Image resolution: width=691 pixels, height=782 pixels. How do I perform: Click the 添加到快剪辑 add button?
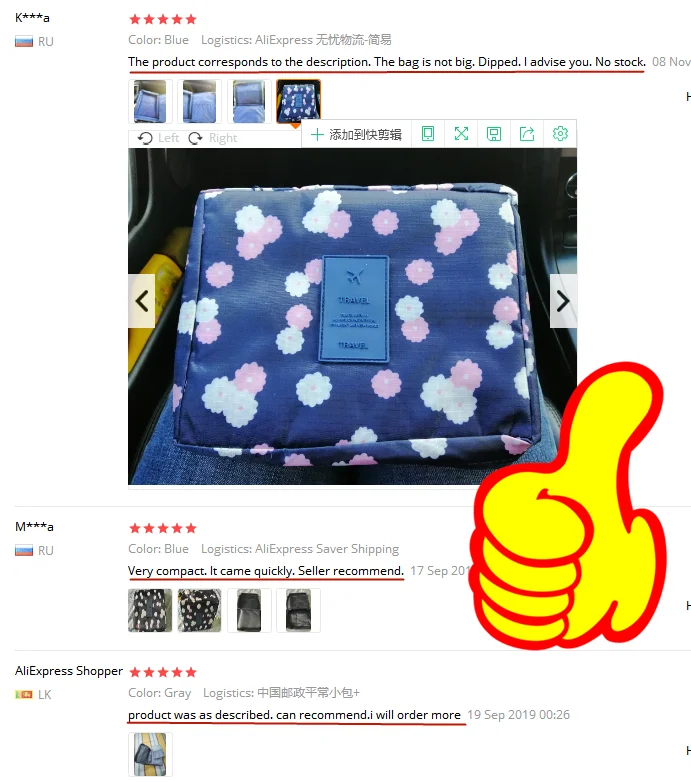click(356, 134)
